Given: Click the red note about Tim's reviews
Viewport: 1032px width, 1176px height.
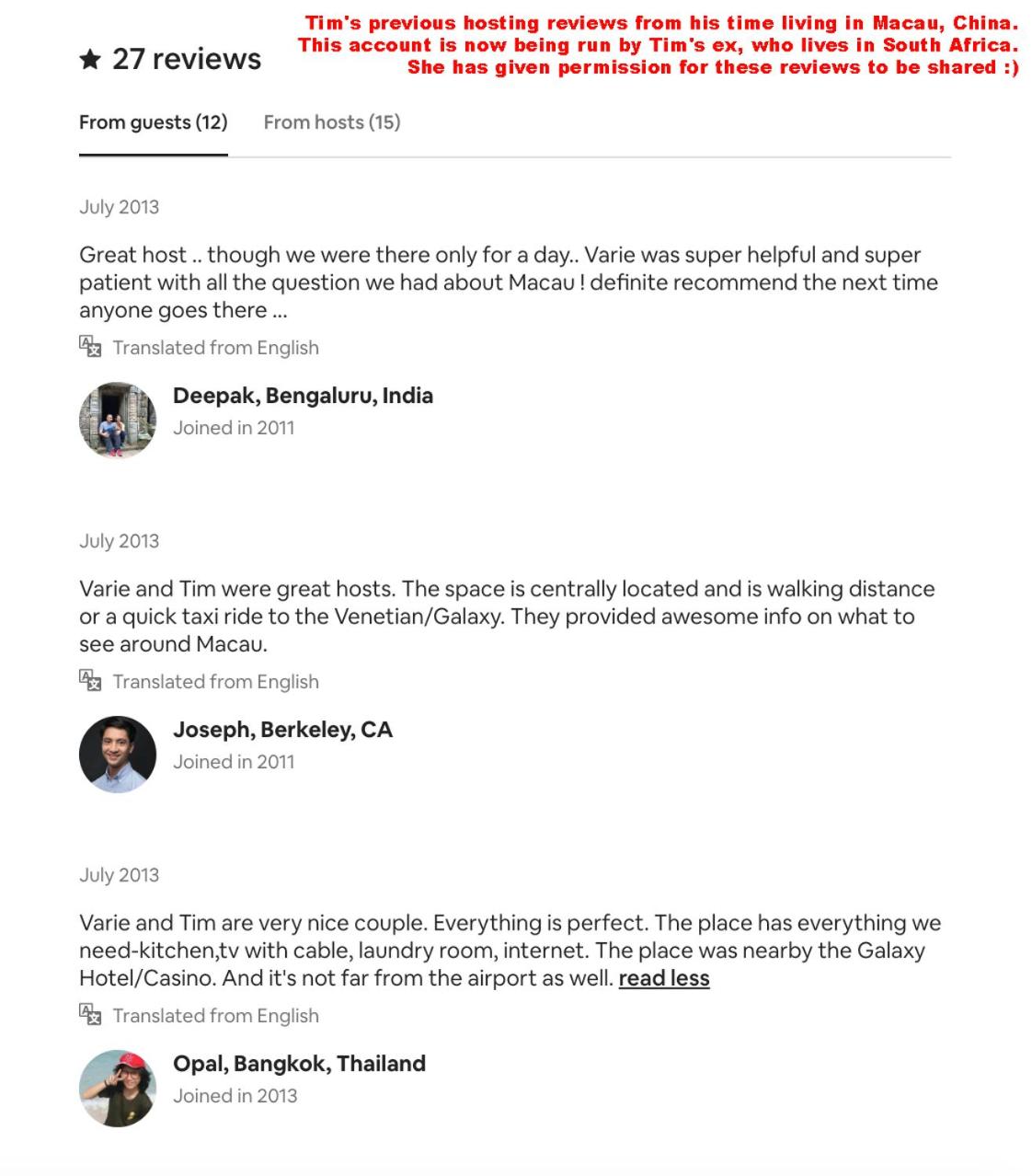Looking at the screenshot, I should [659, 45].
